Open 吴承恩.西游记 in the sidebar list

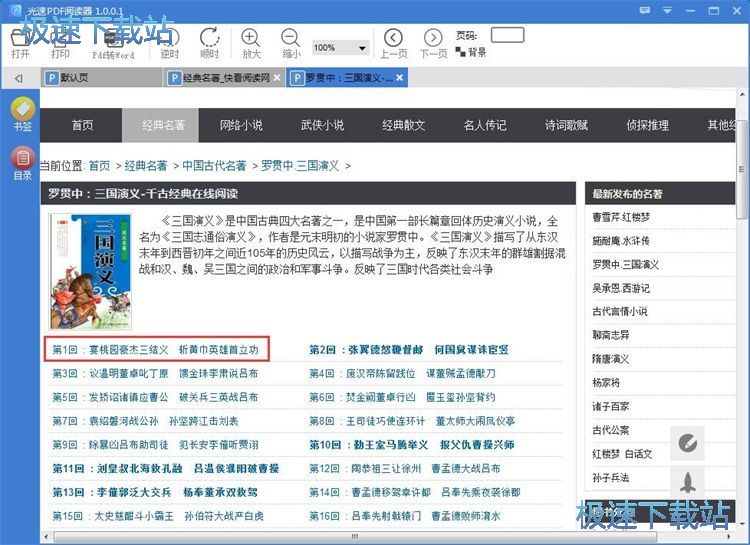tap(621, 288)
